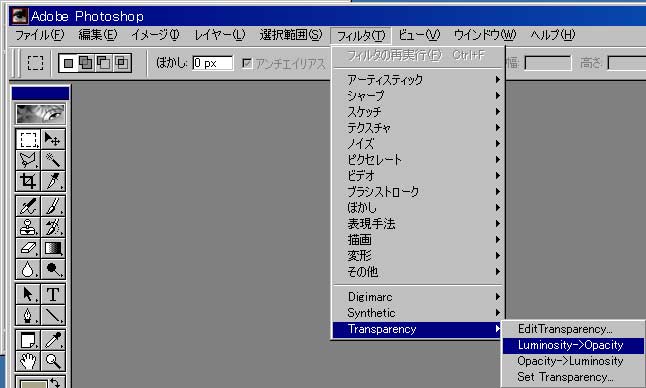Image resolution: width=646 pixels, height=388 pixels.
Task: Open the ビュー(V) menu
Action: 419,35
